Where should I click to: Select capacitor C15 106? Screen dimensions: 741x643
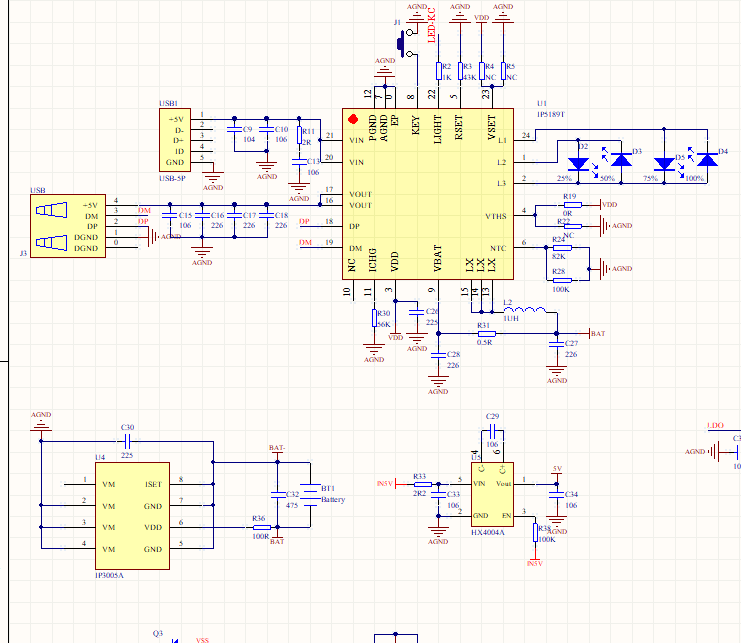click(x=170, y=215)
